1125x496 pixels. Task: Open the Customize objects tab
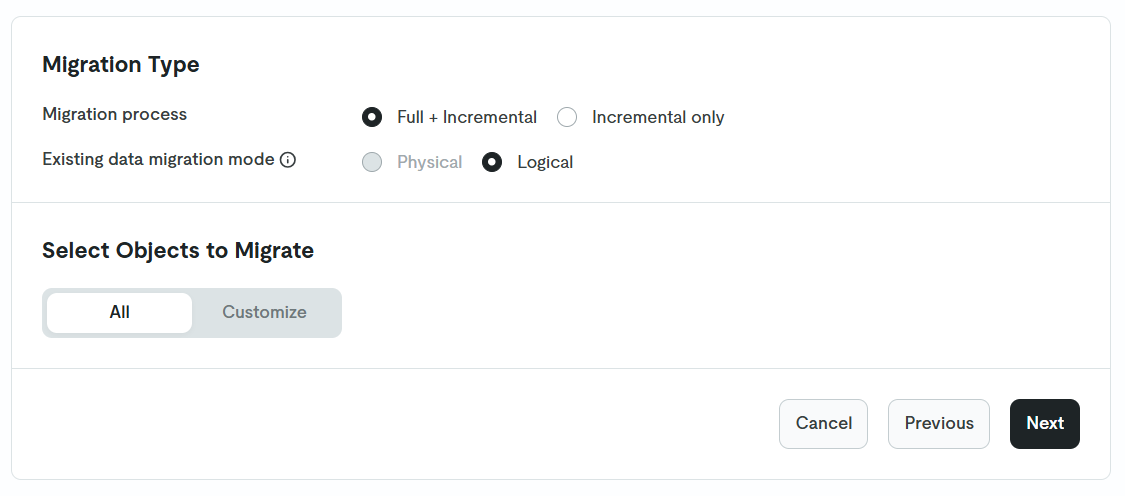pos(264,312)
